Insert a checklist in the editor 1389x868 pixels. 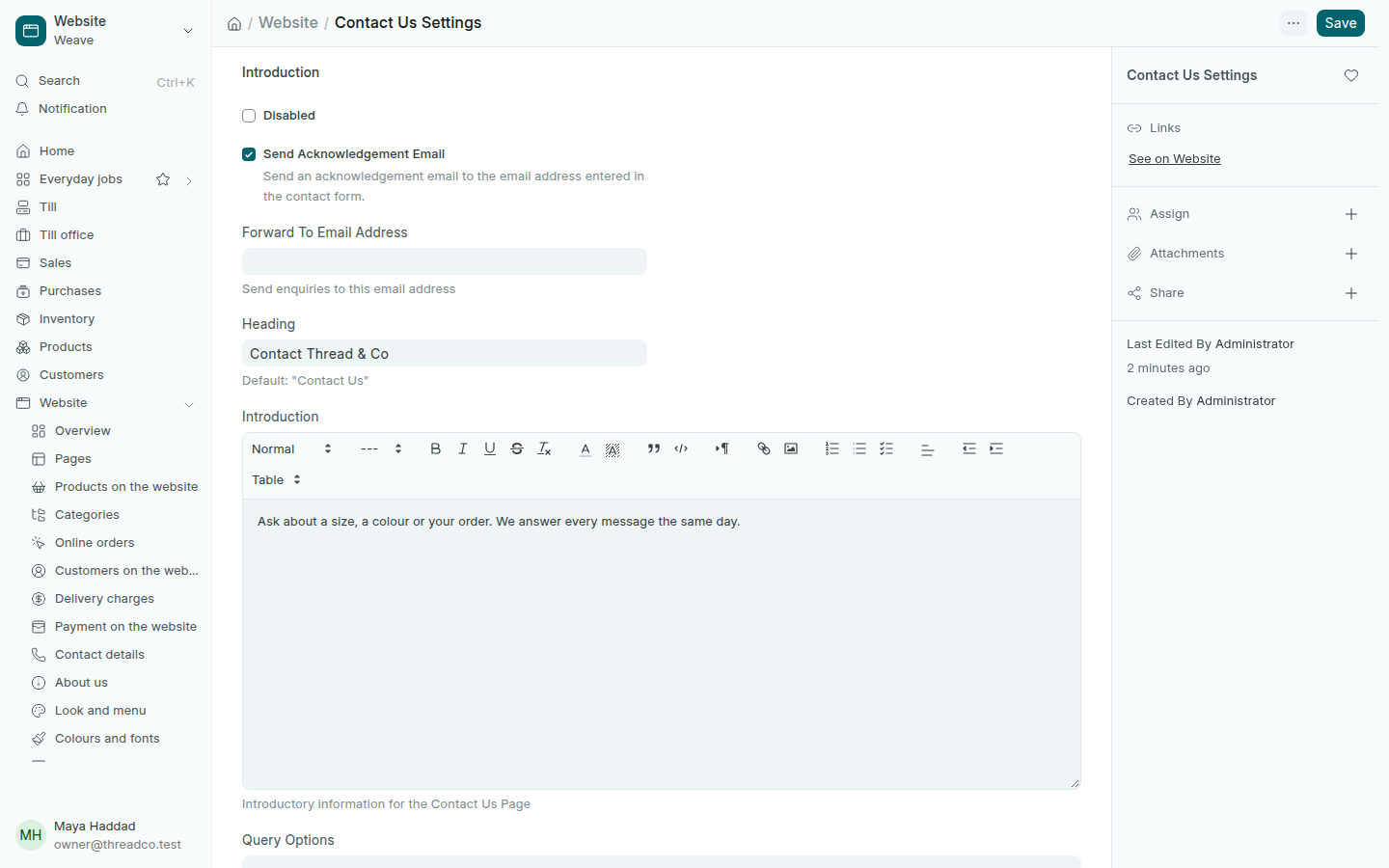[x=886, y=448]
